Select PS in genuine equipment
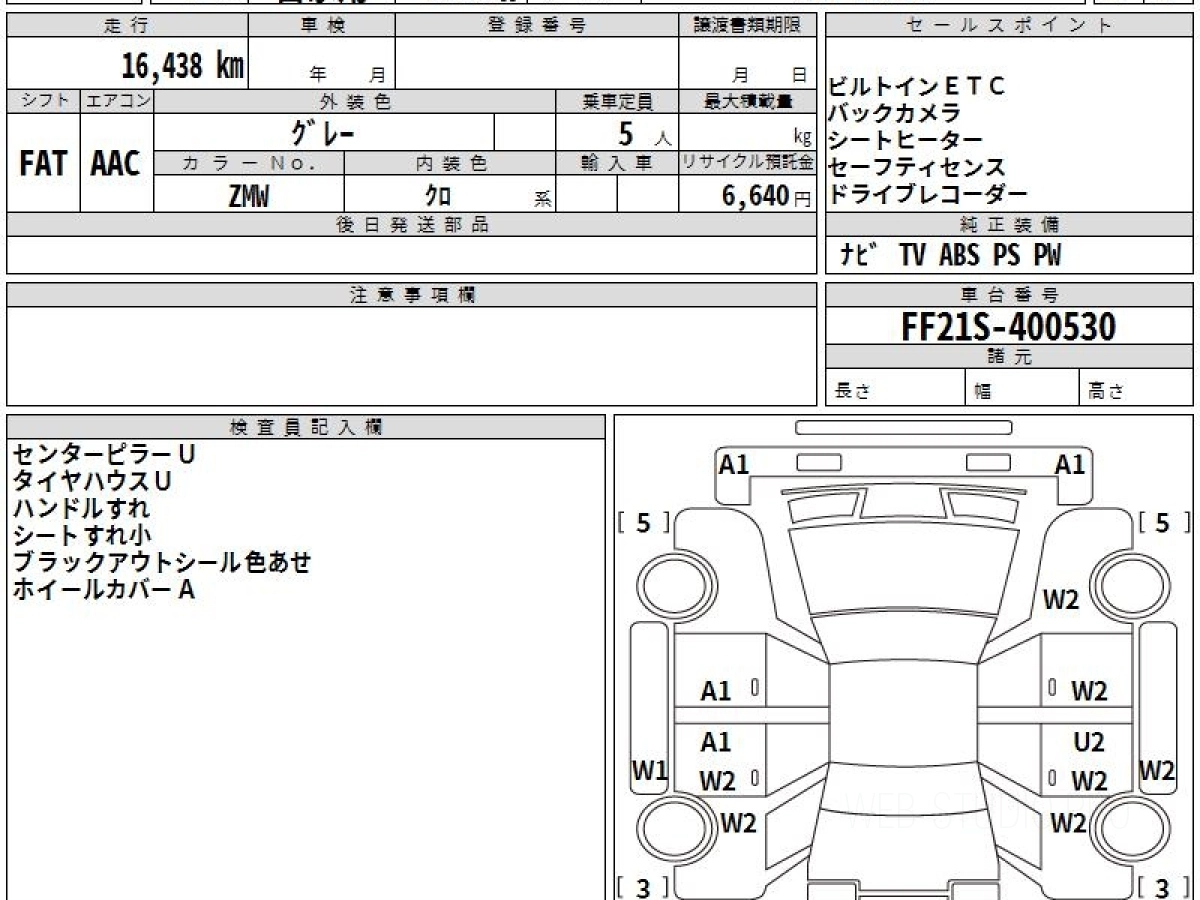Image resolution: width=1200 pixels, height=900 pixels. point(1006,255)
